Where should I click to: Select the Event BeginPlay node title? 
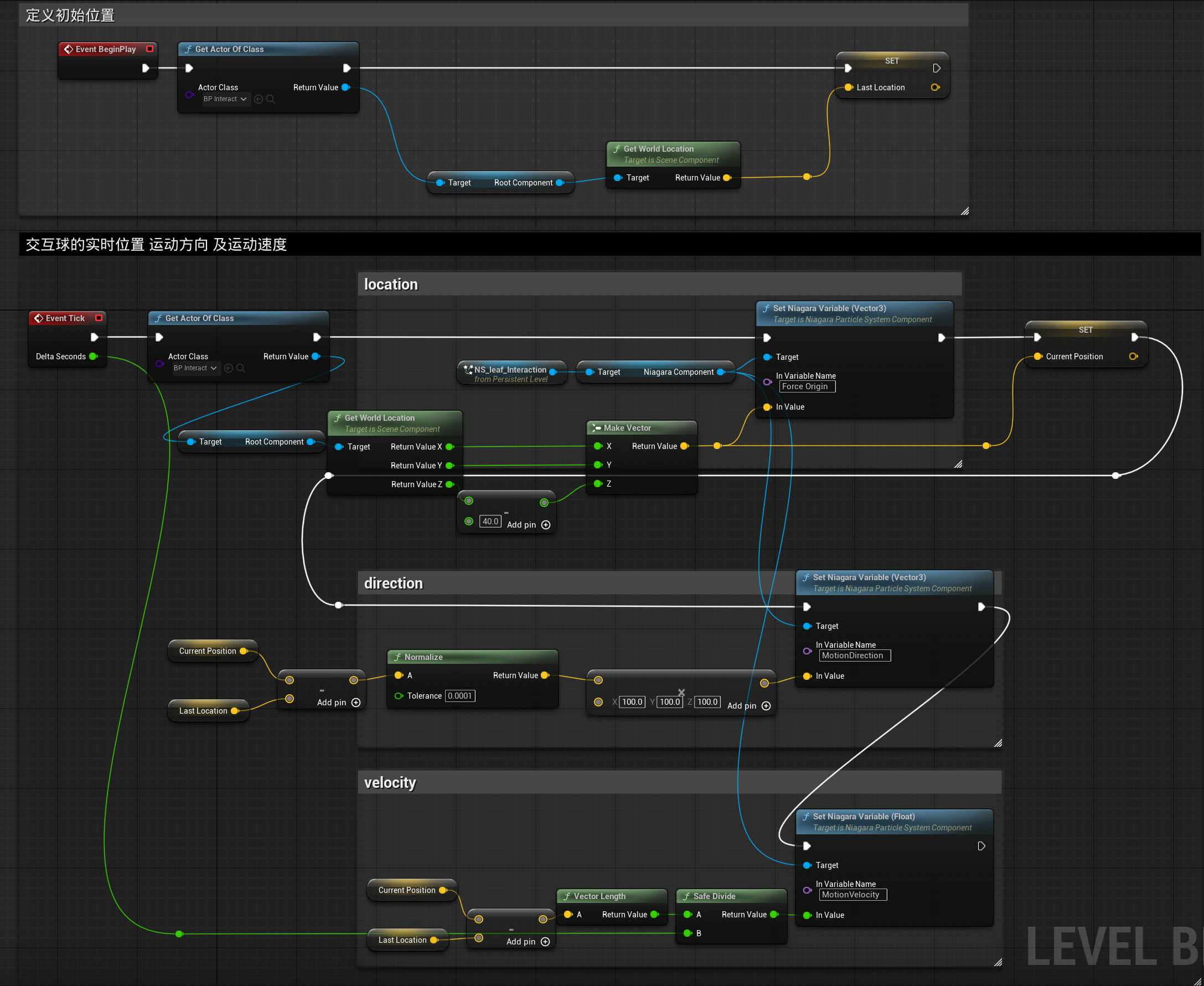(106, 49)
